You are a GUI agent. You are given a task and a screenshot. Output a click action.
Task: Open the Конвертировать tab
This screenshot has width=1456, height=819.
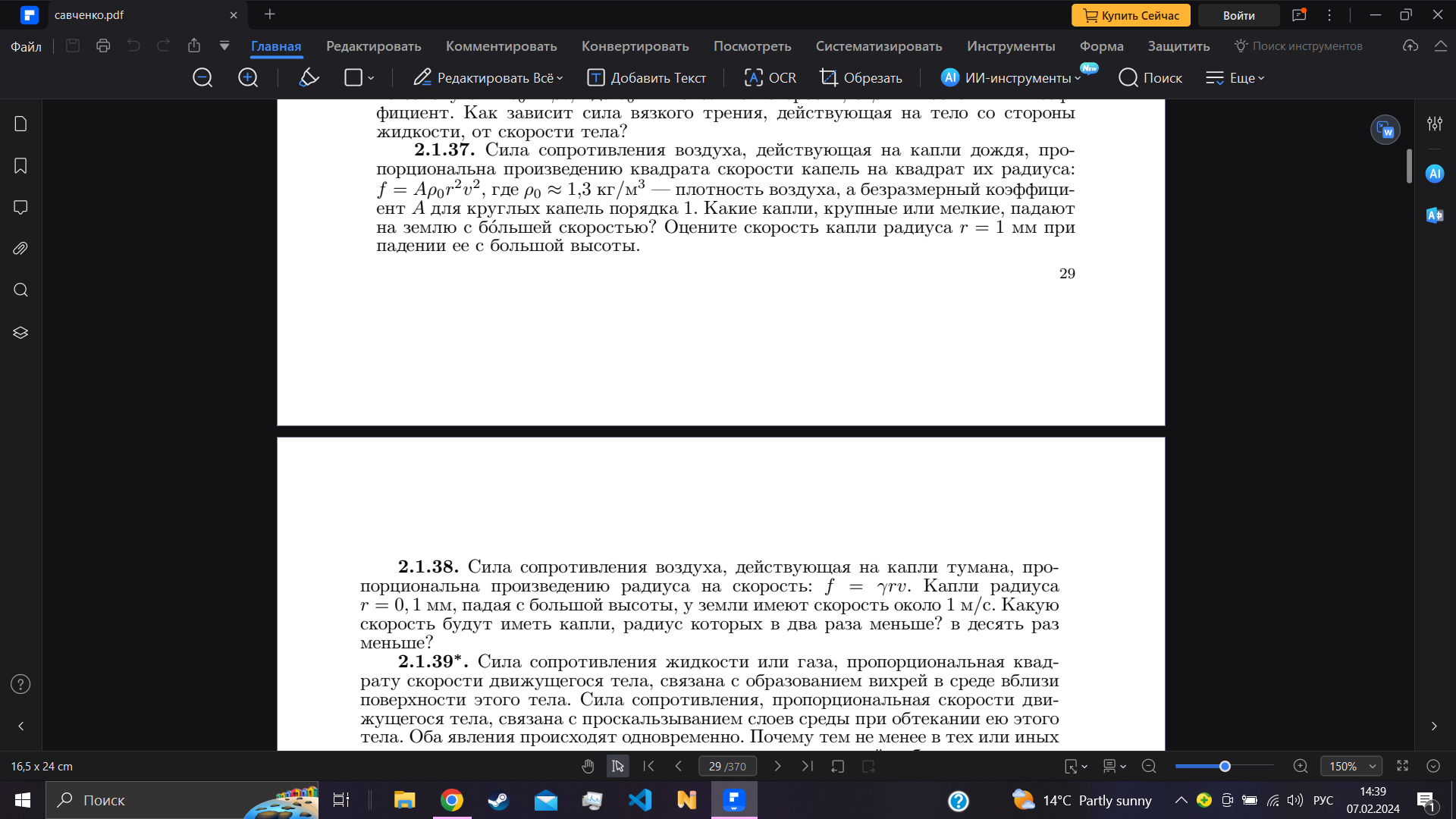point(635,46)
